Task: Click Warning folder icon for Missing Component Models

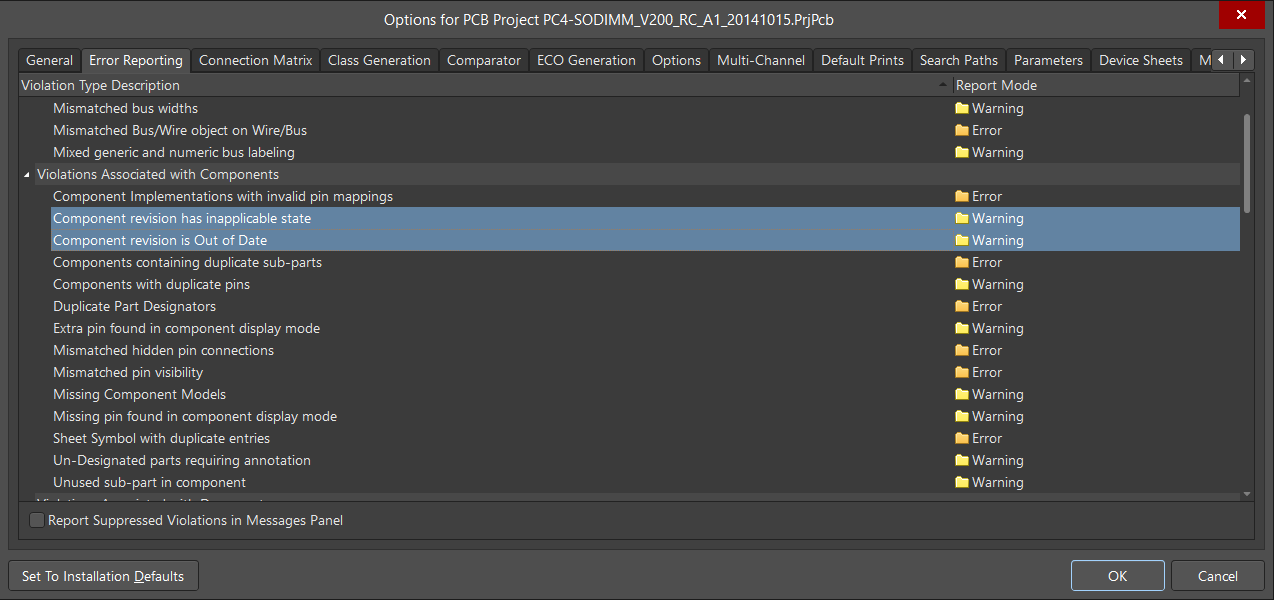Action: click(x=960, y=393)
